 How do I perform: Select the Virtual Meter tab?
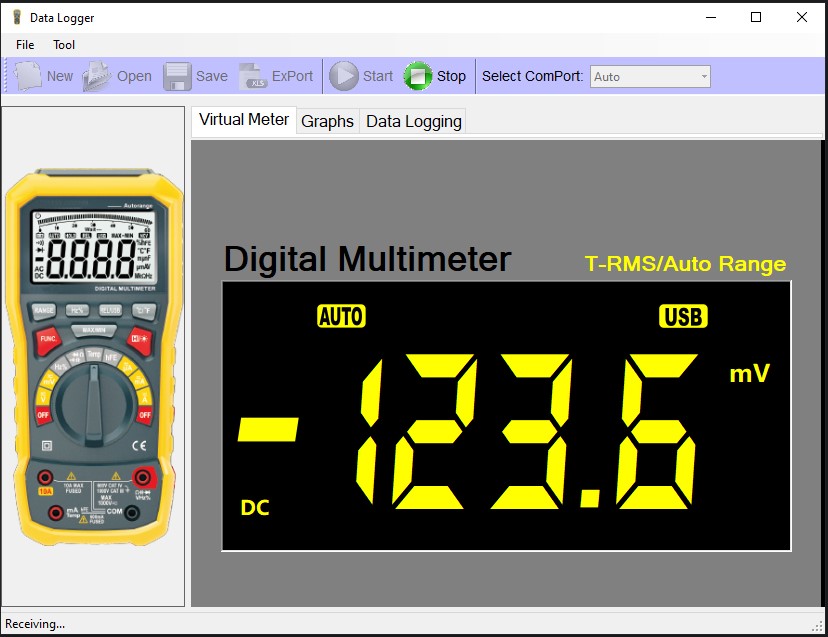coord(244,120)
